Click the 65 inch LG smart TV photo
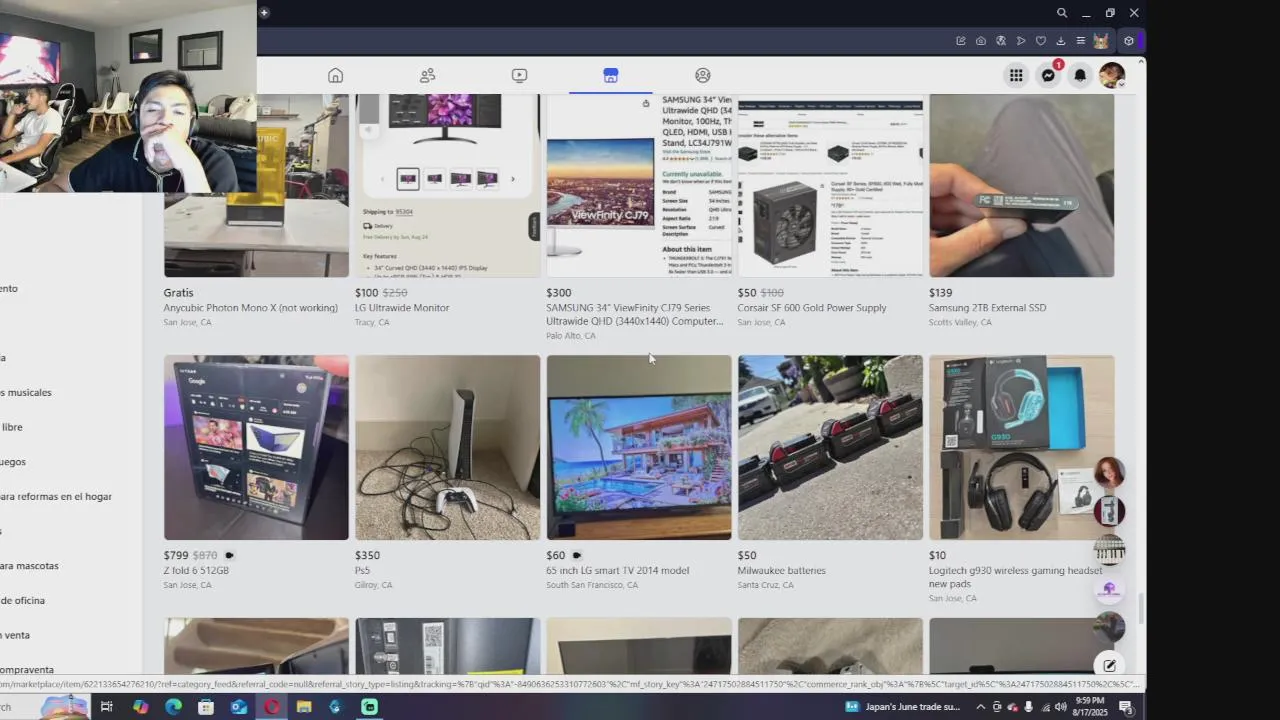Screen dimensions: 1280x720 point(639,447)
